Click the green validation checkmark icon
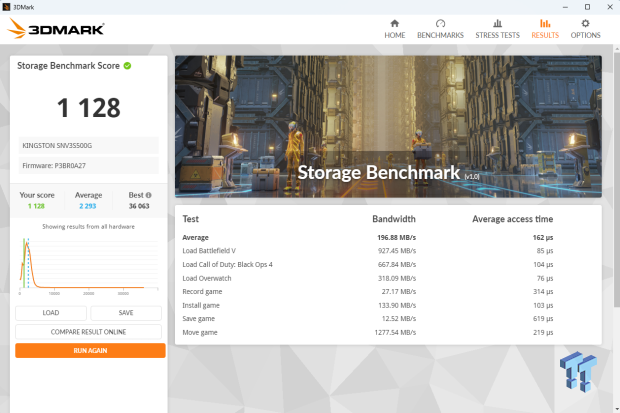620x413 pixels. (127, 66)
